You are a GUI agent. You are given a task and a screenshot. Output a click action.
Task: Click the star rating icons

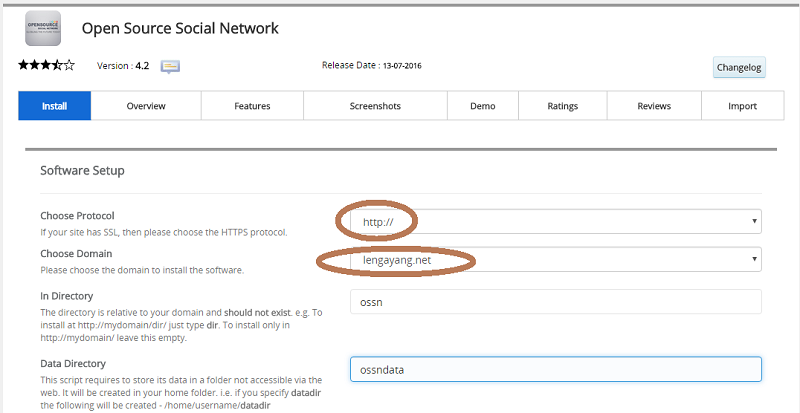(x=46, y=65)
